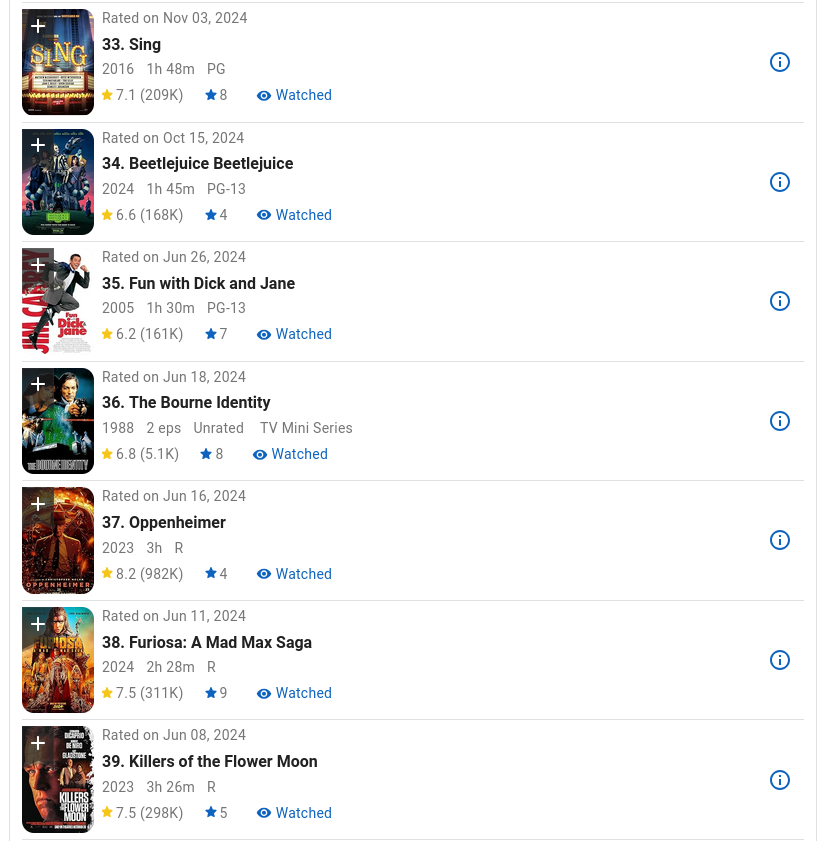Edit your 9 star rating for Furiosa
This screenshot has height=841, width=837.
(216, 694)
